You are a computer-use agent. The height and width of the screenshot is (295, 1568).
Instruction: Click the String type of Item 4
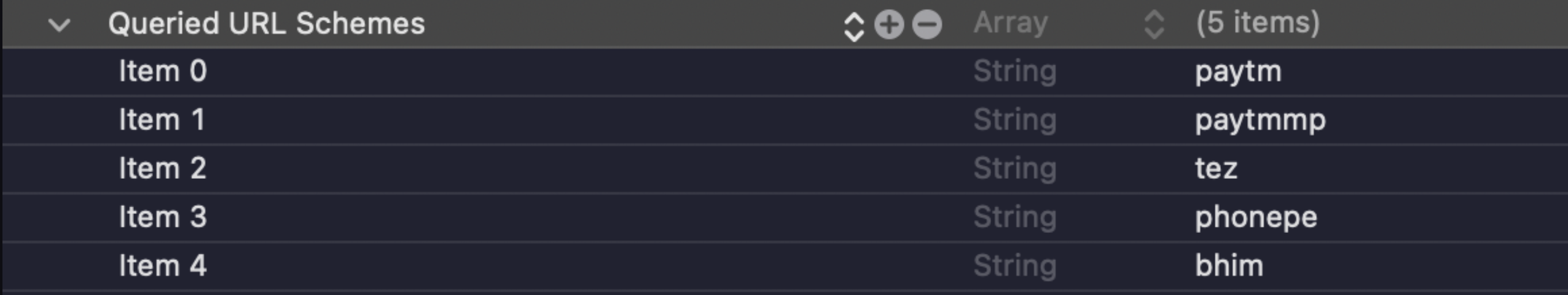coord(1014,265)
